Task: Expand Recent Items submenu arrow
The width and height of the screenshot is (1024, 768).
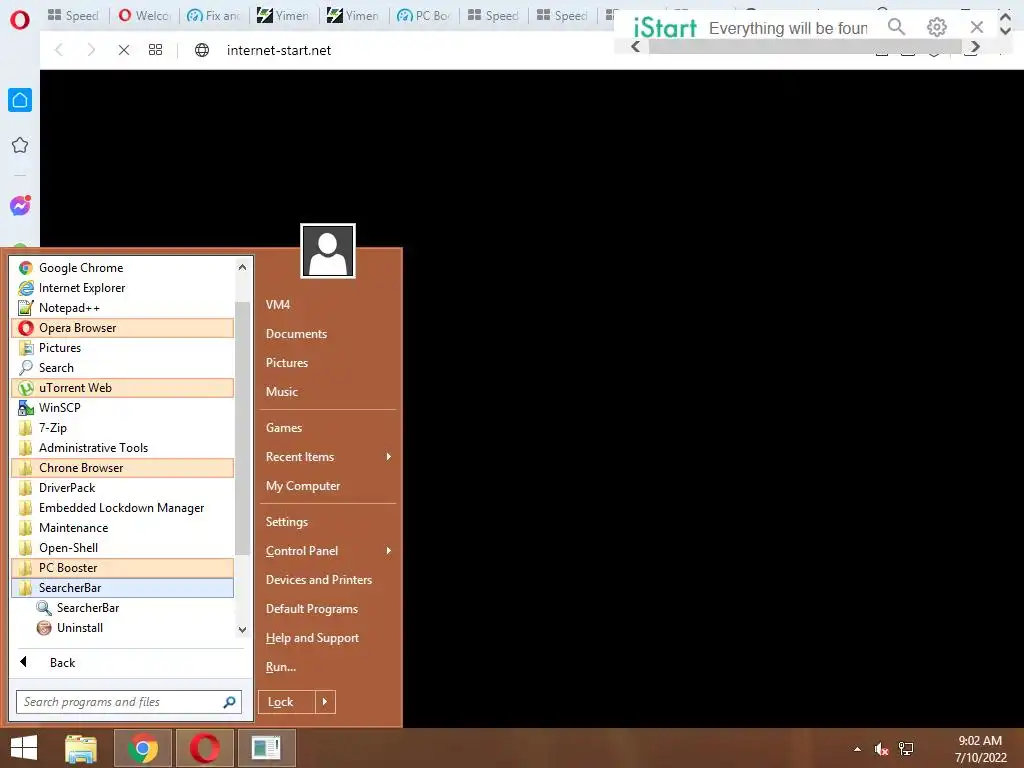Action: click(x=389, y=456)
